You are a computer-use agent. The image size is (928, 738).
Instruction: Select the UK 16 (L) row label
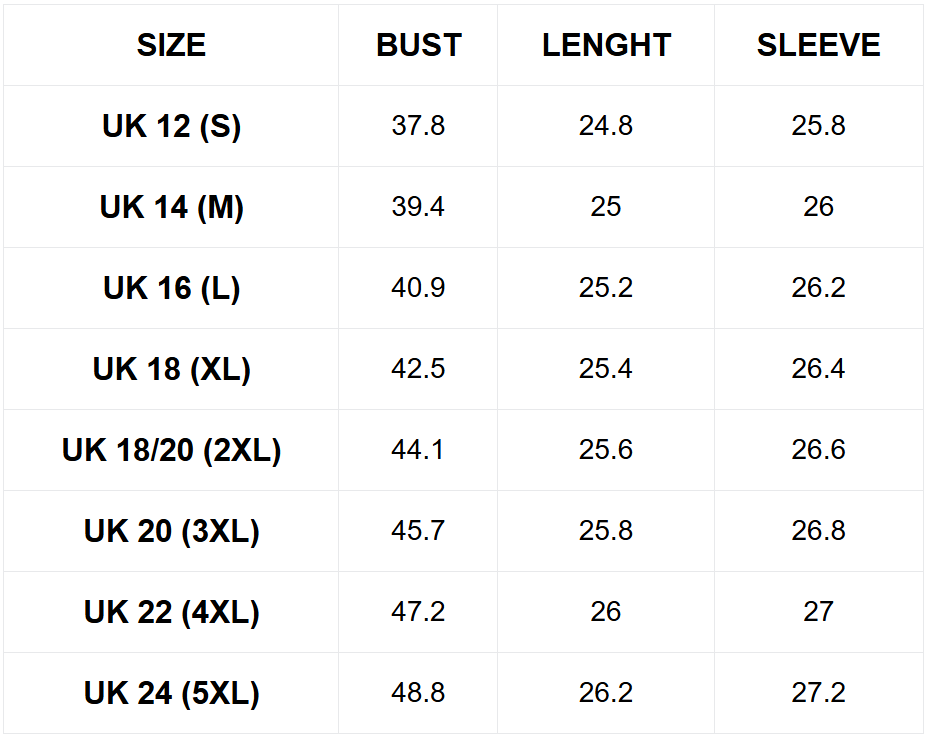click(171, 288)
